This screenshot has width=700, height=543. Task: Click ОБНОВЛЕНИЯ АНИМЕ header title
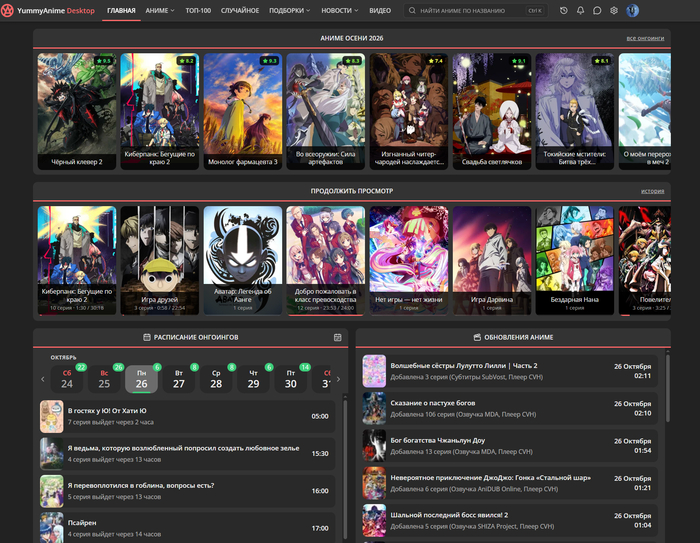519,337
